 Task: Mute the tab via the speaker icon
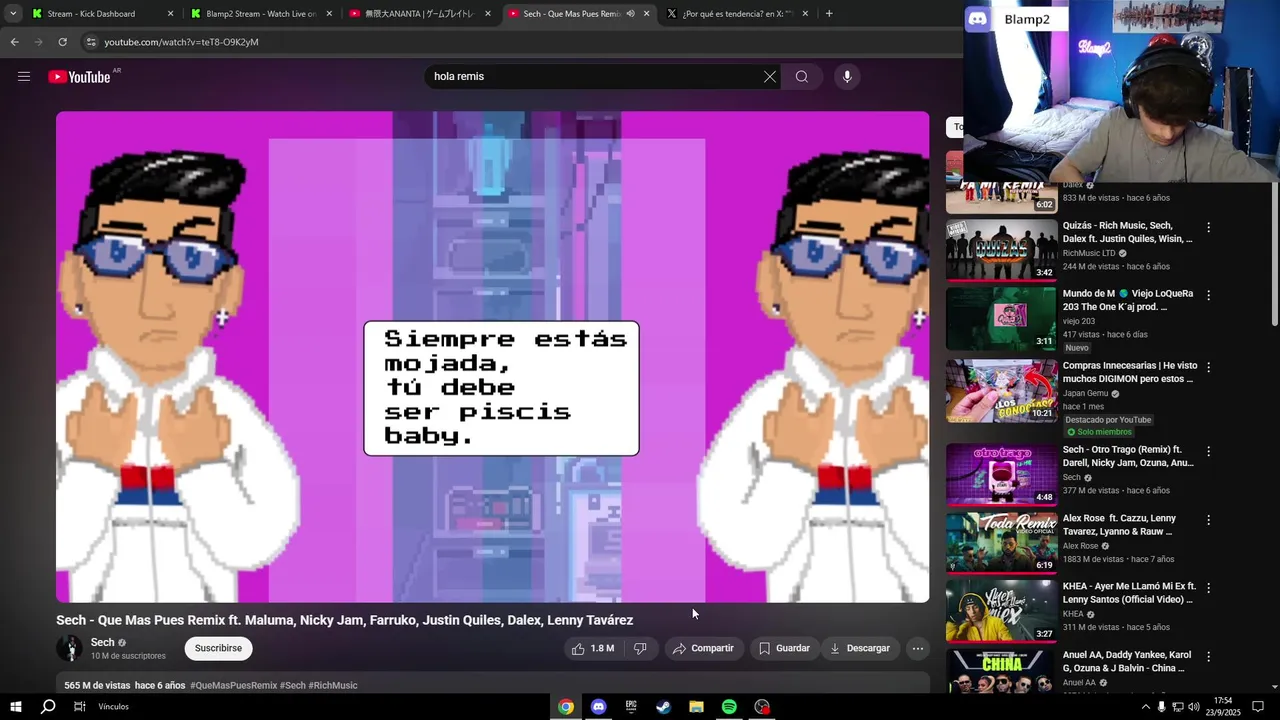tap(630, 14)
